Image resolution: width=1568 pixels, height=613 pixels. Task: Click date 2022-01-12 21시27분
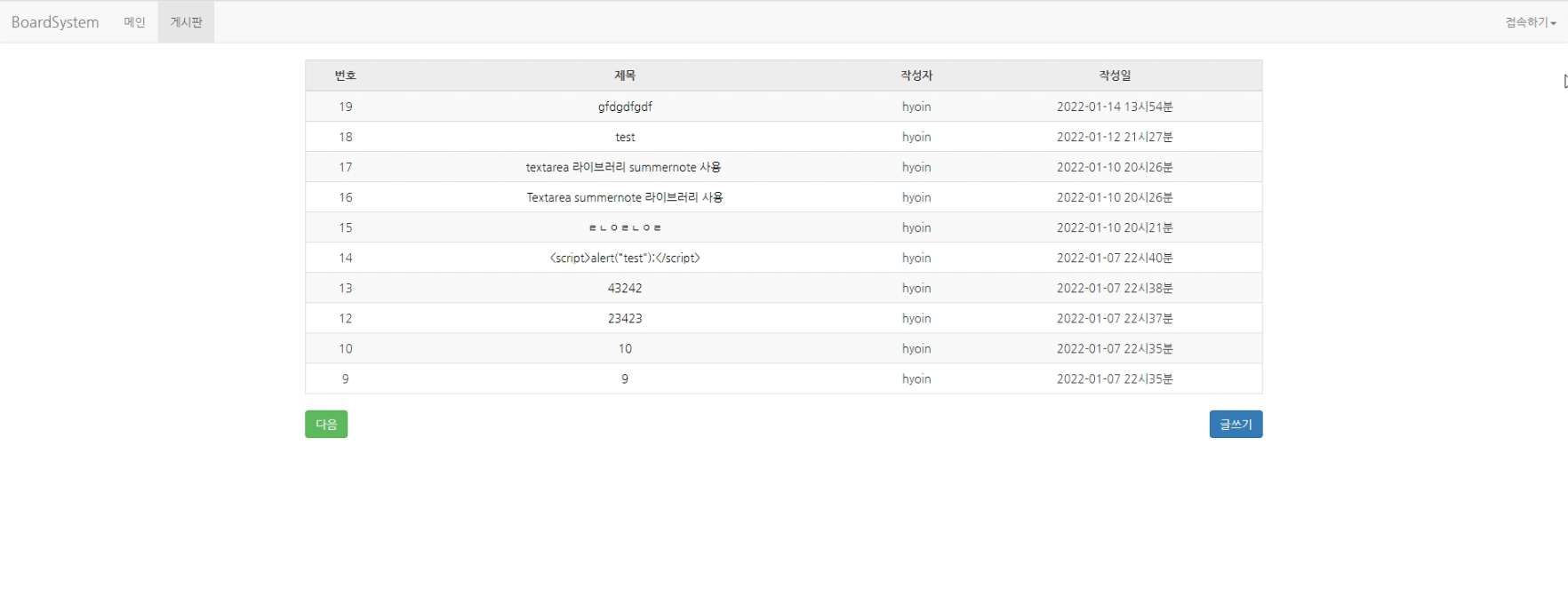point(1115,137)
